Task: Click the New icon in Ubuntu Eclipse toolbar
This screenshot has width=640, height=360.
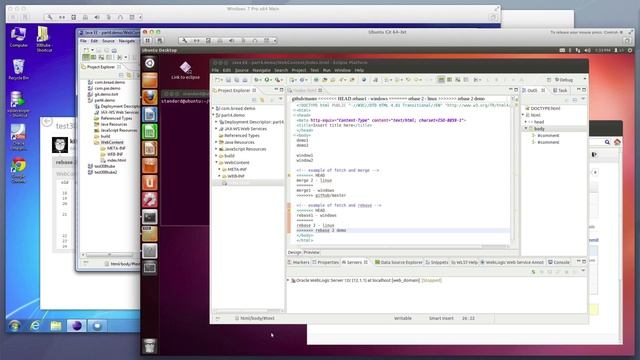Action: (x=218, y=80)
